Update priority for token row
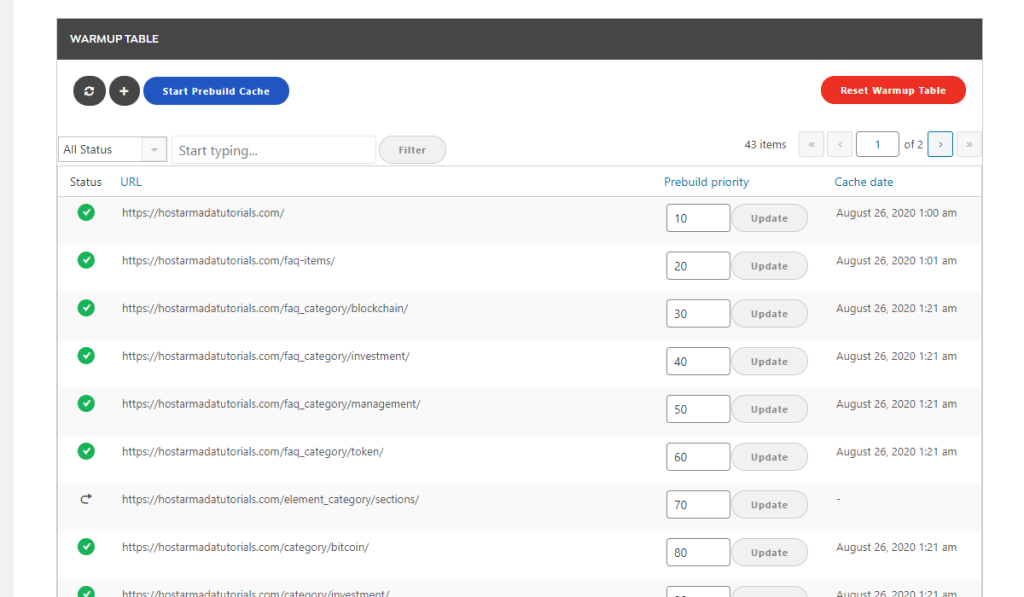The height and width of the screenshot is (597, 1024). [769, 457]
